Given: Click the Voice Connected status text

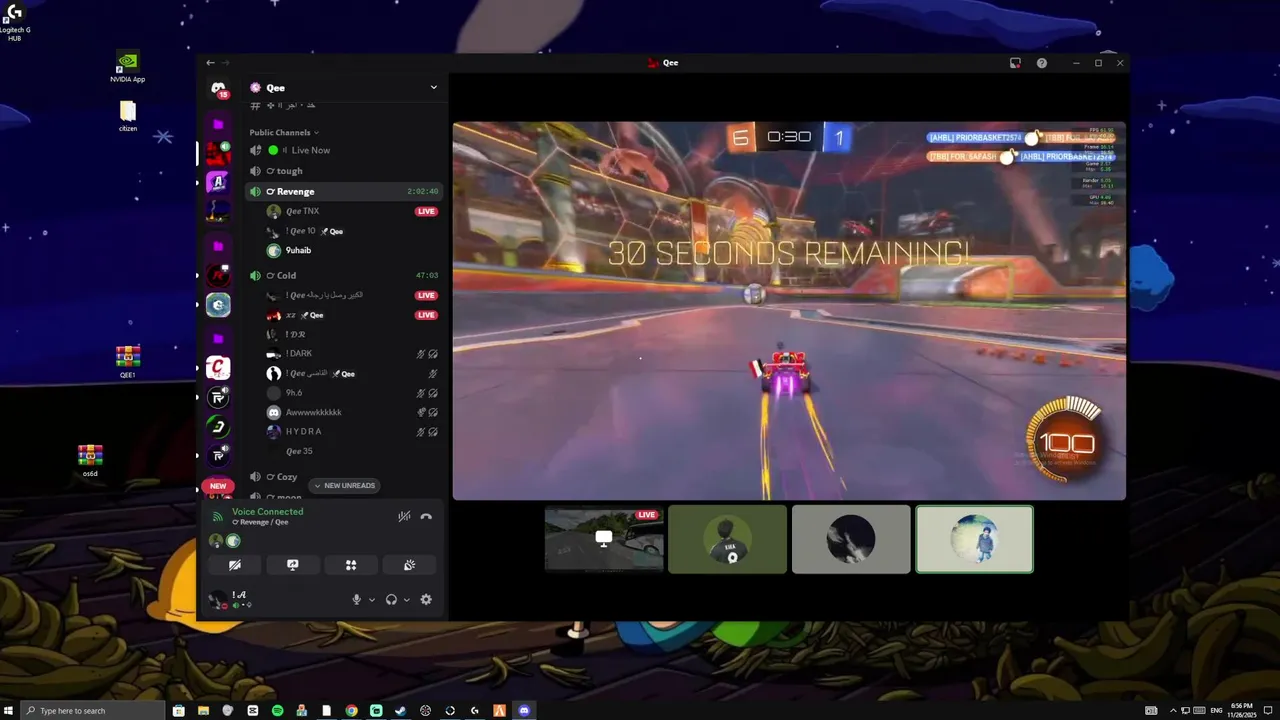Looking at the screenshot, I should [267, 511].
